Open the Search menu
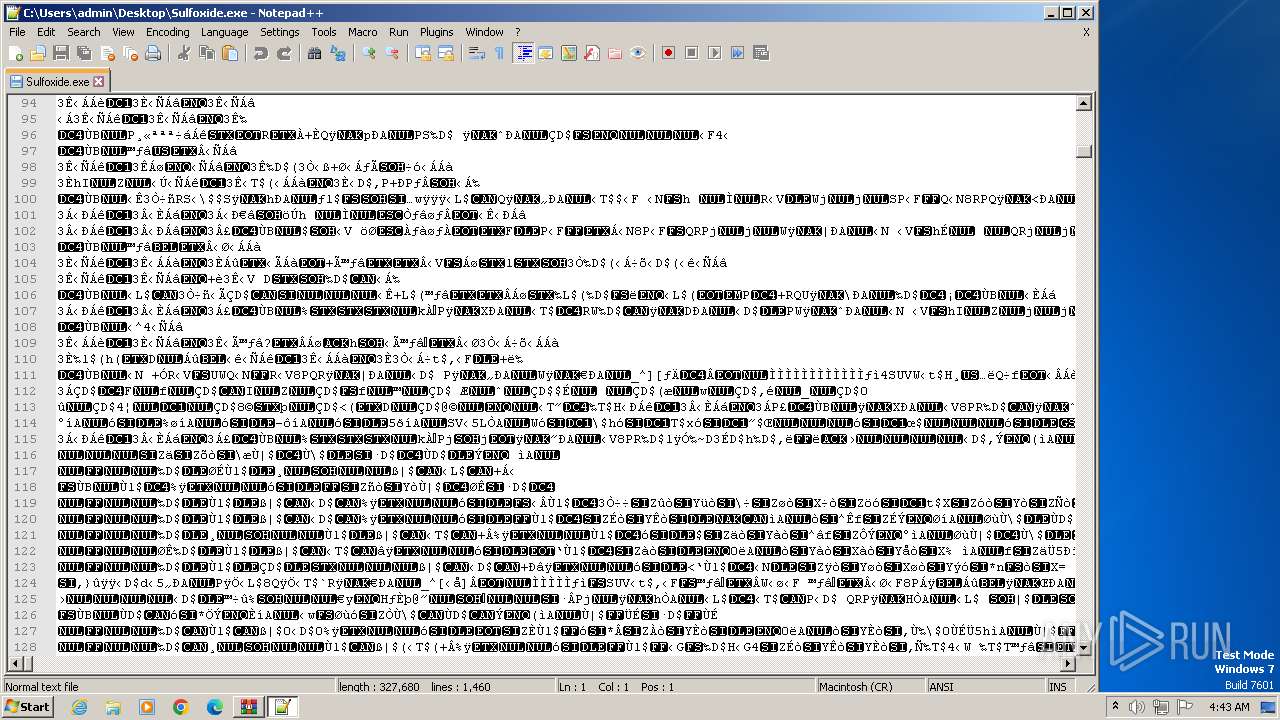This screenshot has width=1280, height=720. pyautogui.click(x=84, y=32)
